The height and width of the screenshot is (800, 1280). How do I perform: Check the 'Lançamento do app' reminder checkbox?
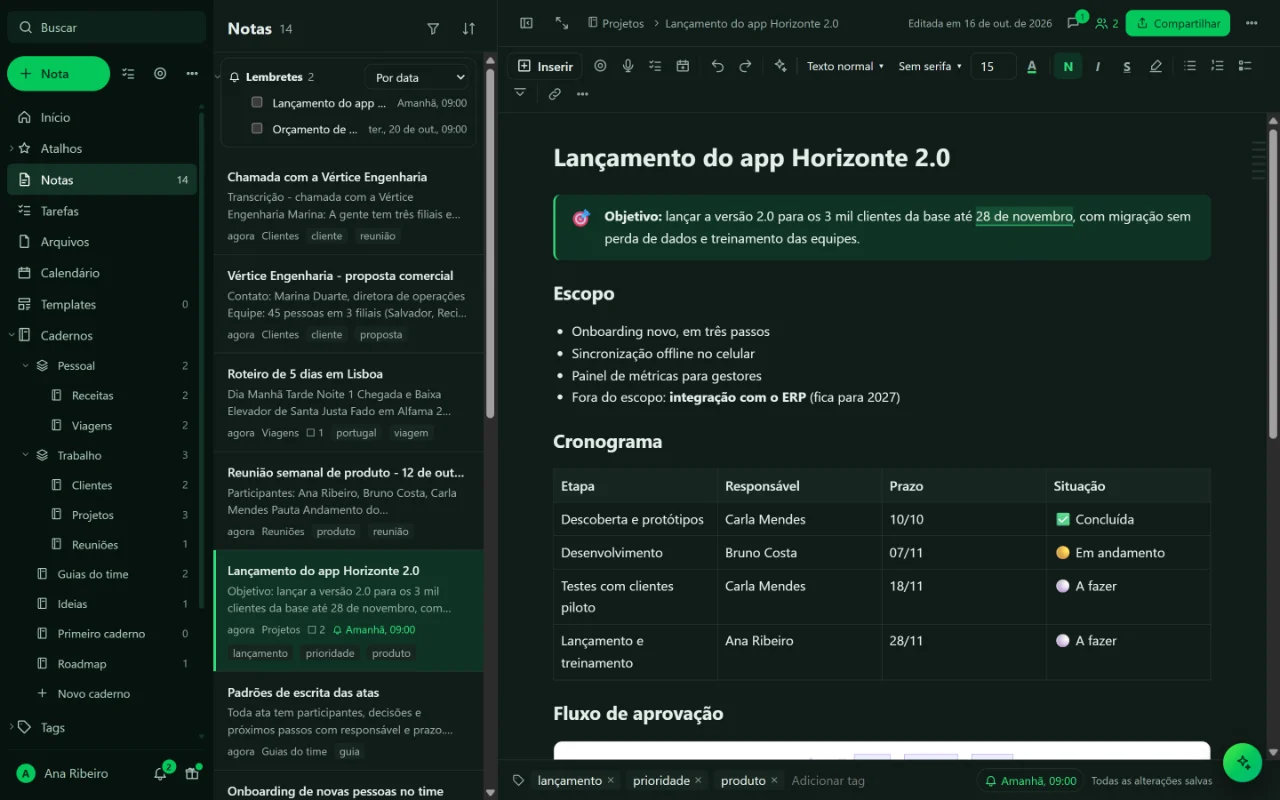(x=257, y=102)
